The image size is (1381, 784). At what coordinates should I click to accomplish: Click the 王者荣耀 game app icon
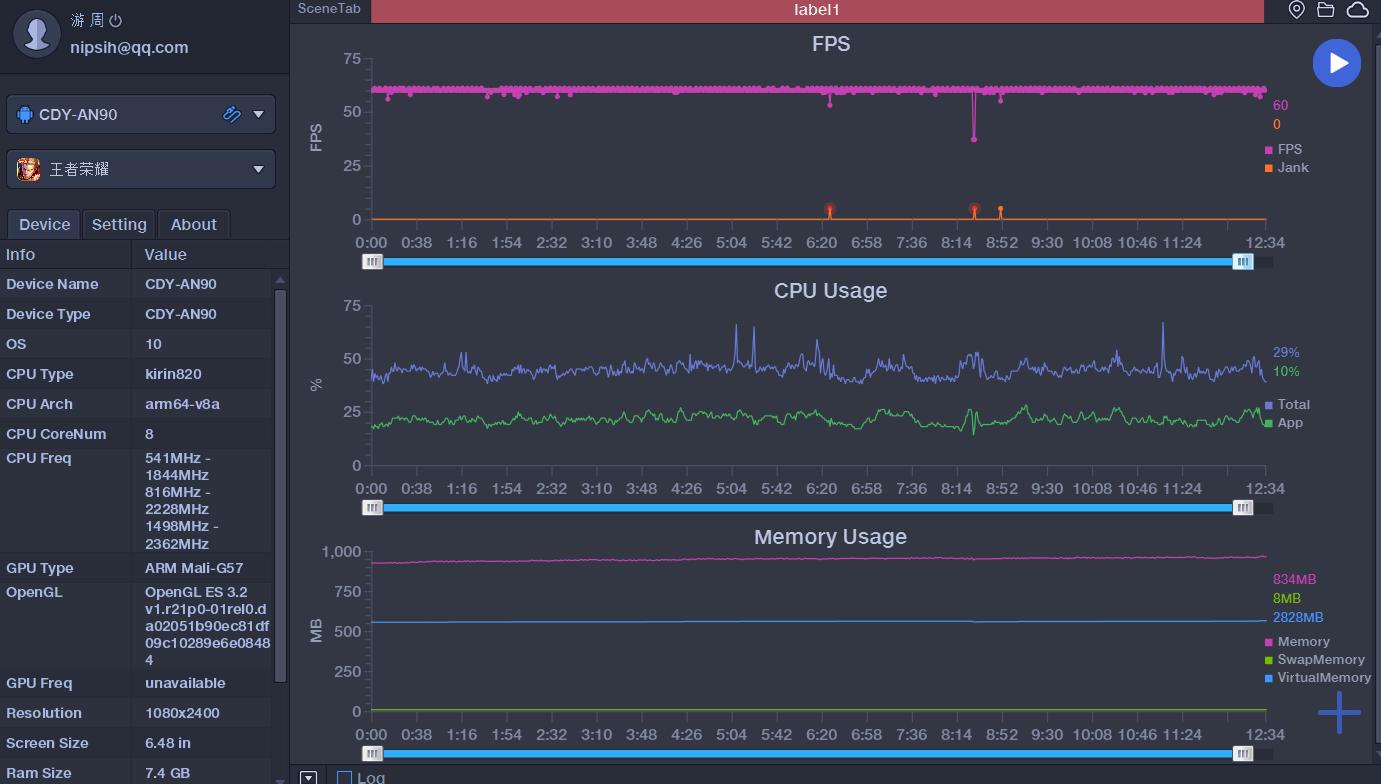coord(28,169)
